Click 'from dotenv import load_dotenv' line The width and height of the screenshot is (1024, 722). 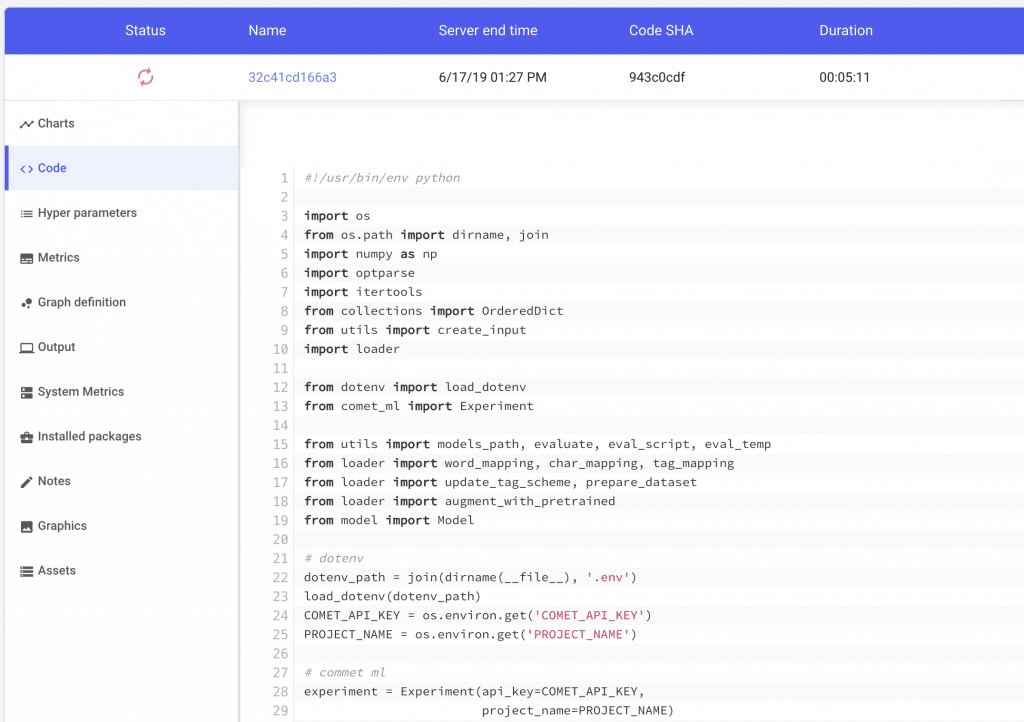[415, 387]
